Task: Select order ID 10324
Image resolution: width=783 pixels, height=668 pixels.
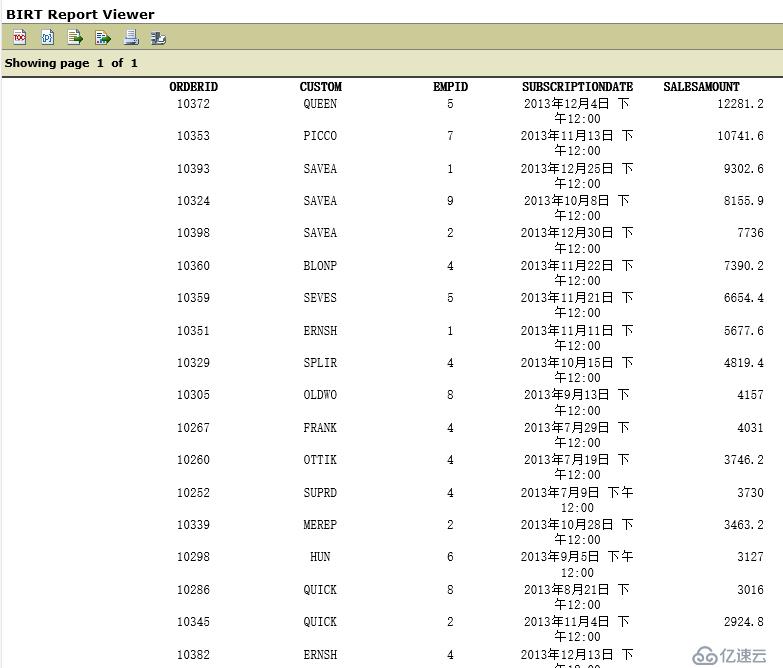Action: tap(193, 201)
